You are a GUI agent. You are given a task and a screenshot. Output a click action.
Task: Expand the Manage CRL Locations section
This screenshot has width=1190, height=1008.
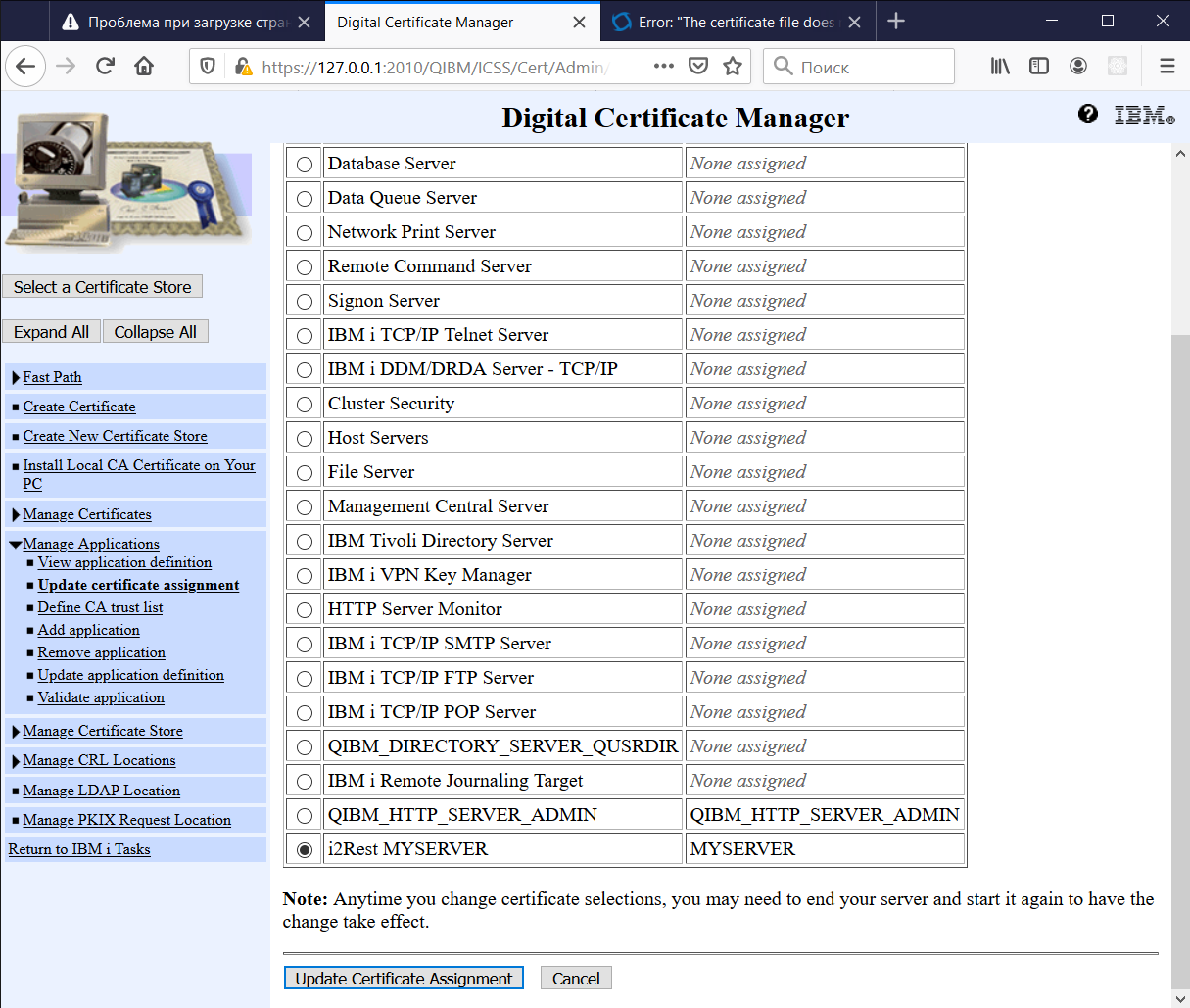17,761
